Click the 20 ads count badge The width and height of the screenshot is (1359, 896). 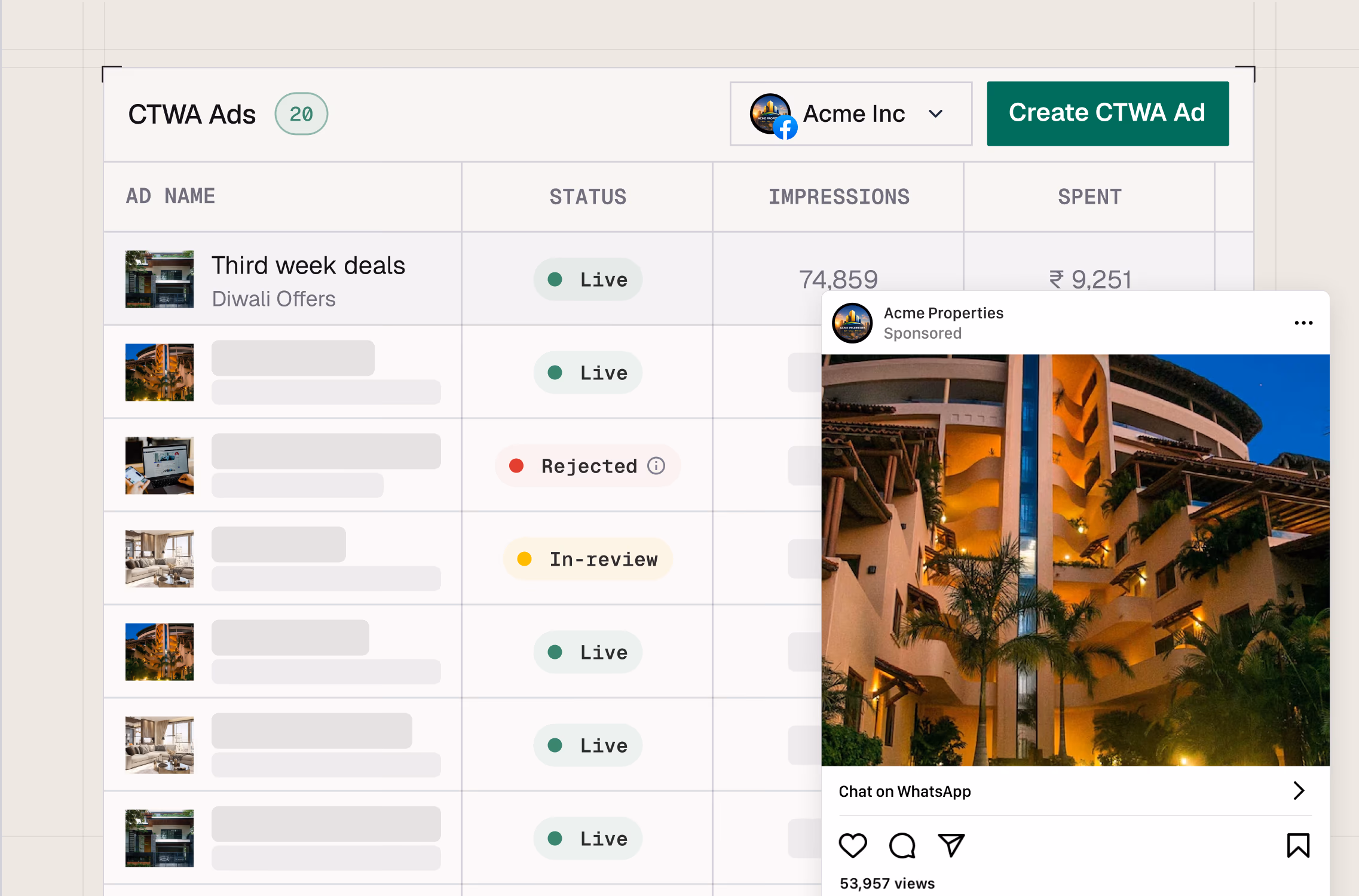(x=301, y=114)
